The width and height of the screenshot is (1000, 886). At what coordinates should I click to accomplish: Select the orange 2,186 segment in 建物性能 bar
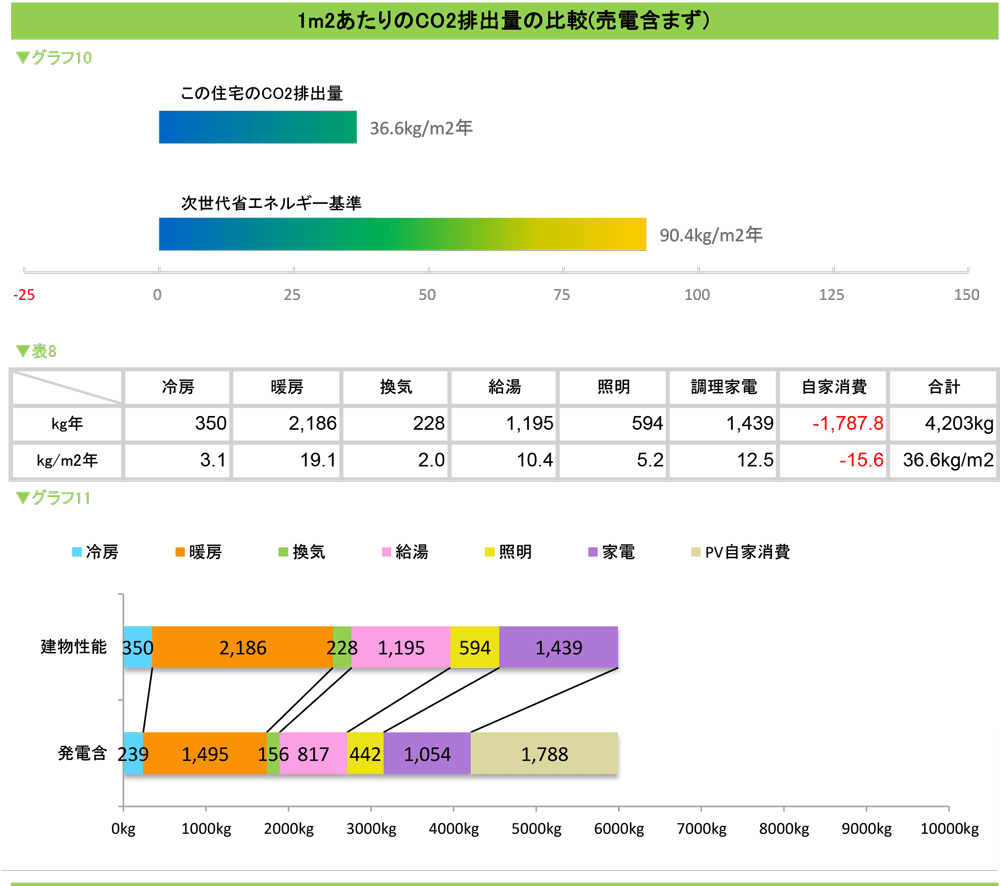tap(242, 647)
